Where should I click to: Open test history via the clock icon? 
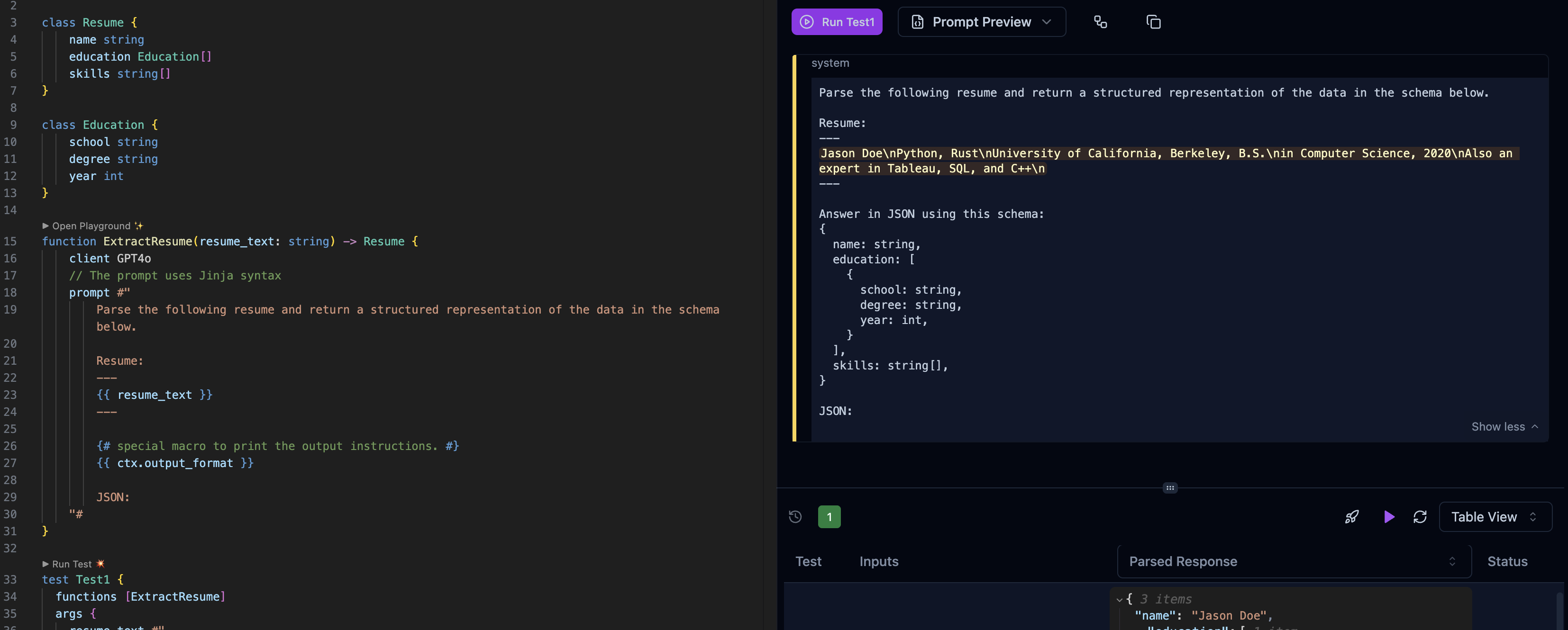pos(794,516)
